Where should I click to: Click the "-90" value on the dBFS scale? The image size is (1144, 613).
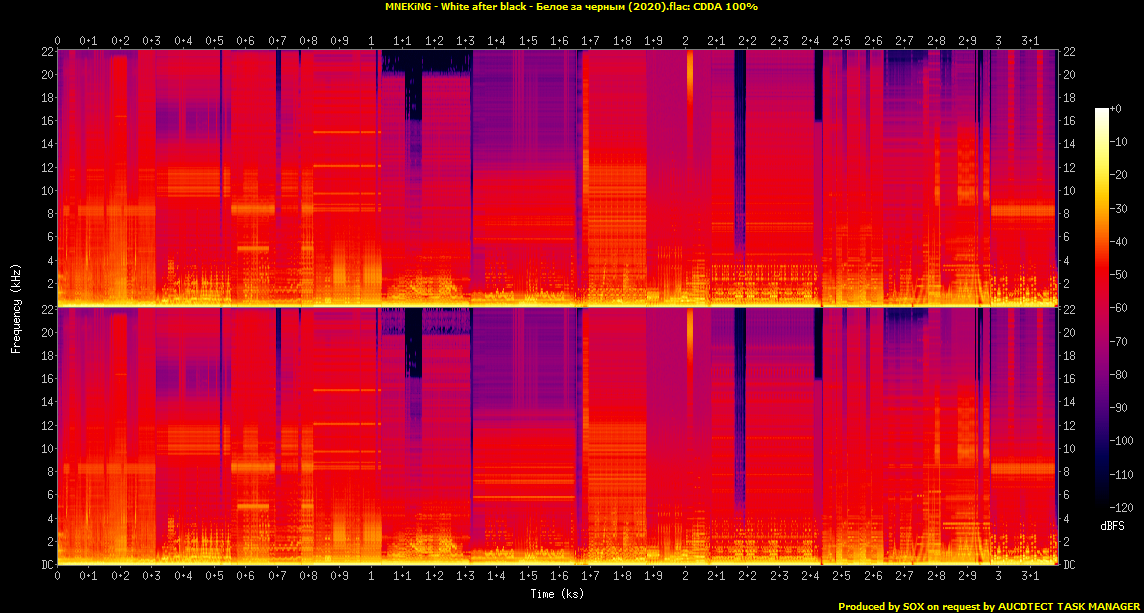click(x=1117, y=407)
